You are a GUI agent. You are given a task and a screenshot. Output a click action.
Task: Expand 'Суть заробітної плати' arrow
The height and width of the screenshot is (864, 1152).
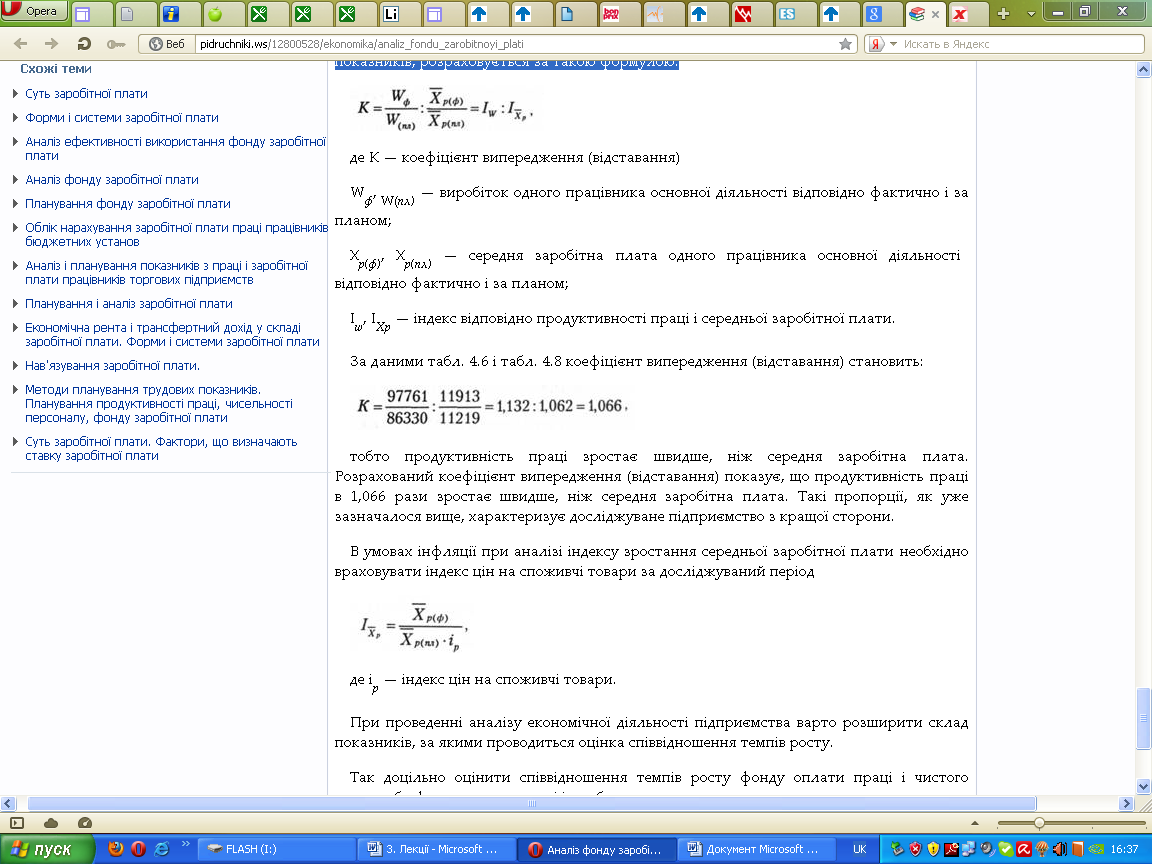[x=15, y=93]
